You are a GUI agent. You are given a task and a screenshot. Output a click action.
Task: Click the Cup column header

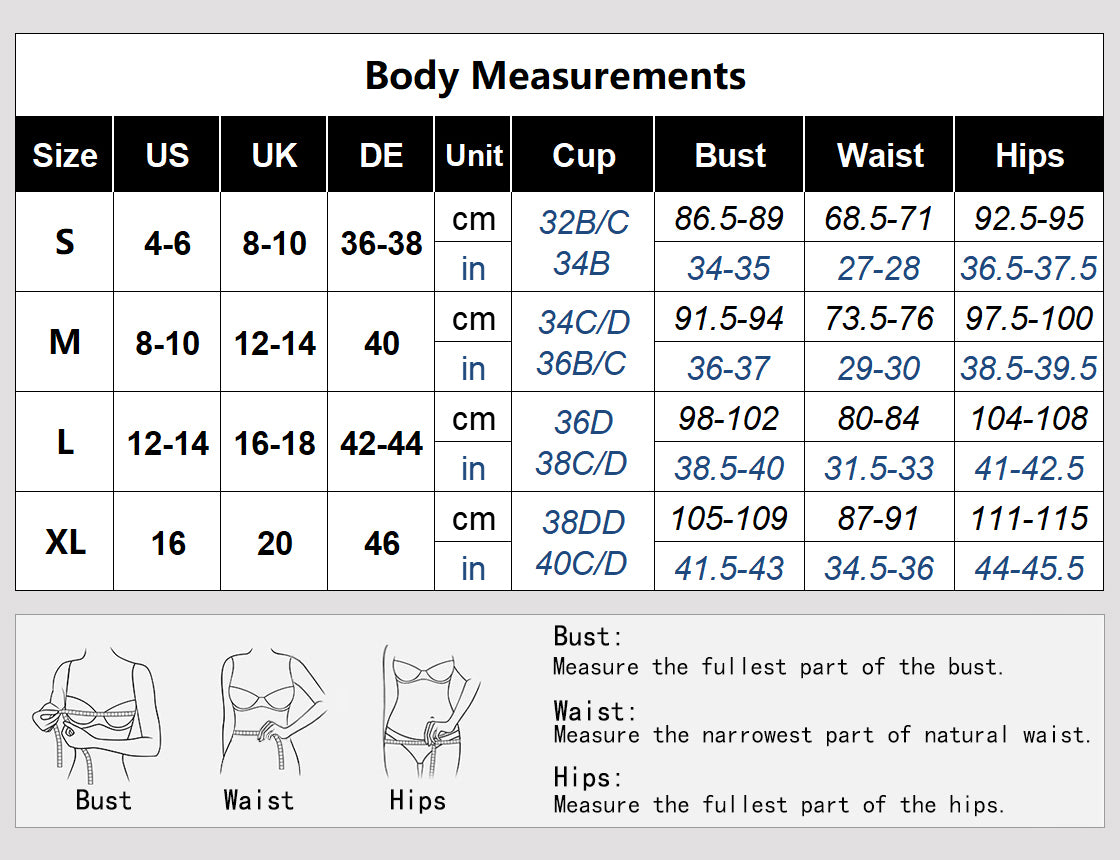583,156
